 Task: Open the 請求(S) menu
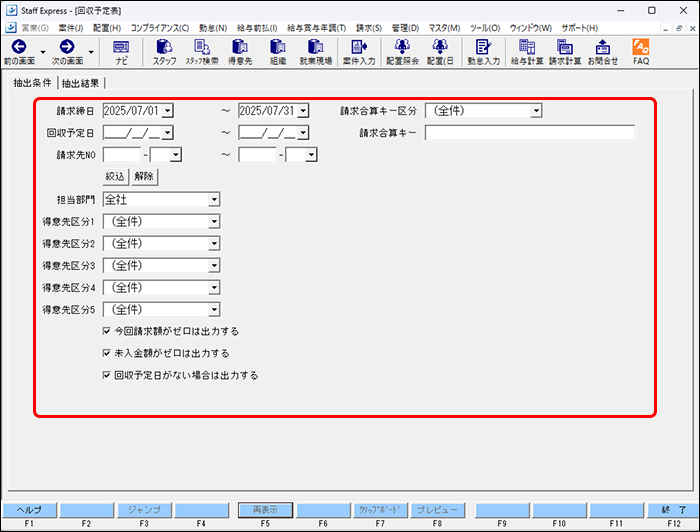369,28
